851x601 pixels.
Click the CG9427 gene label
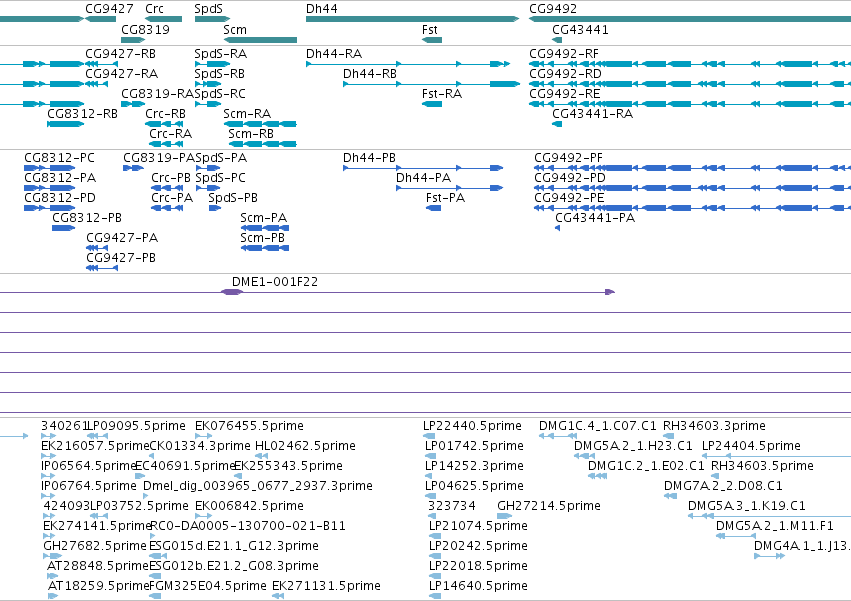pyautogui.click(x=109, y=9)
